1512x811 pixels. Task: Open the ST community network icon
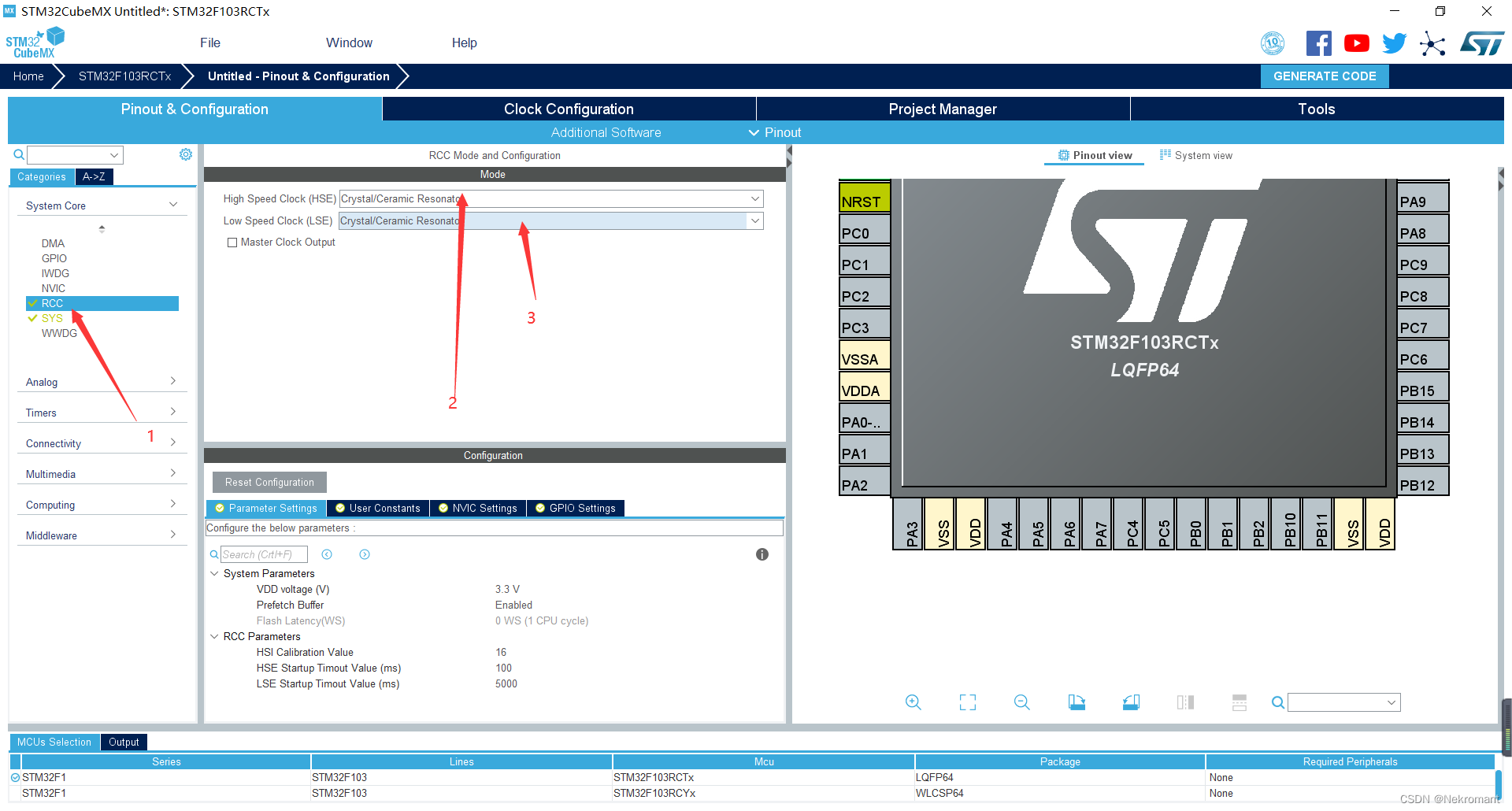coord(1432,43)
